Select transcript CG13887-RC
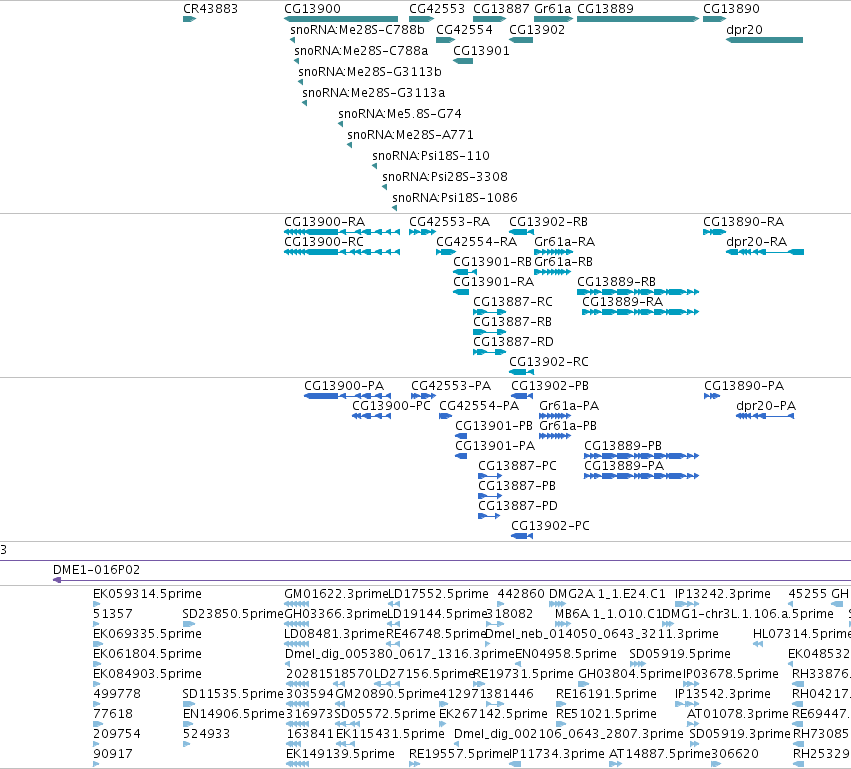 pyautogui.click(x=513, y=302)
